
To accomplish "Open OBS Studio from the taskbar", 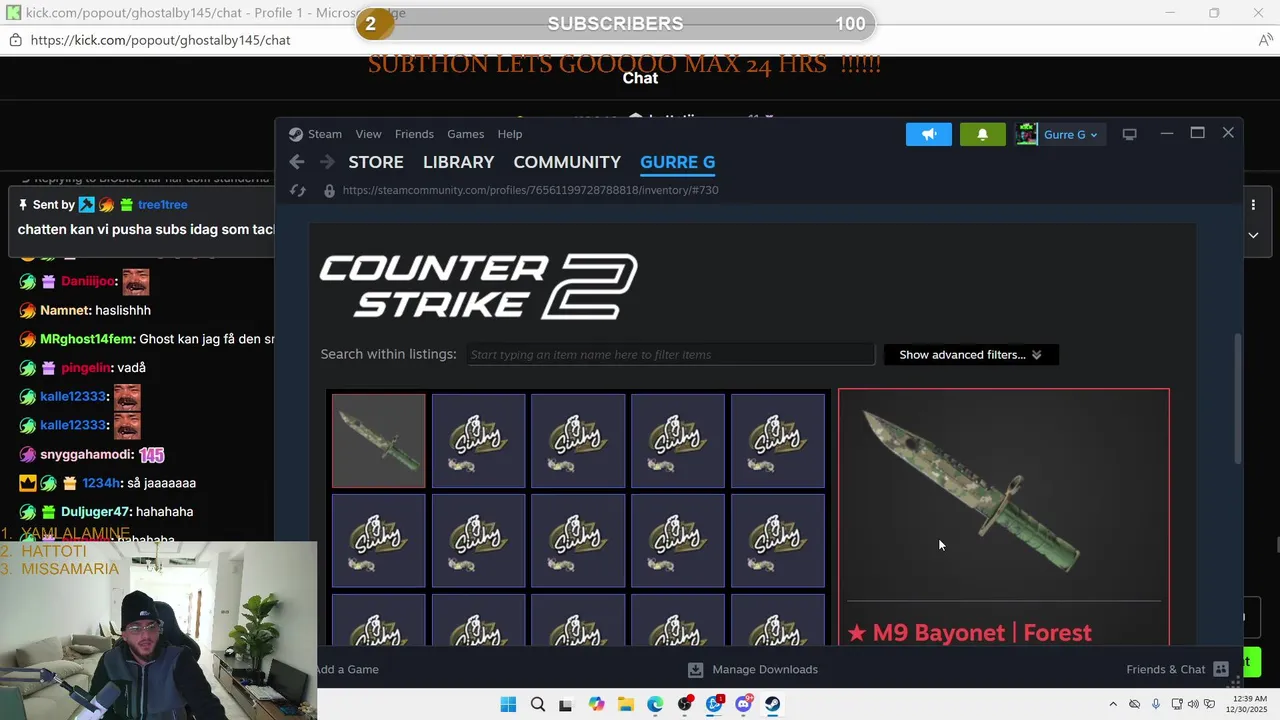I will 685,704.
